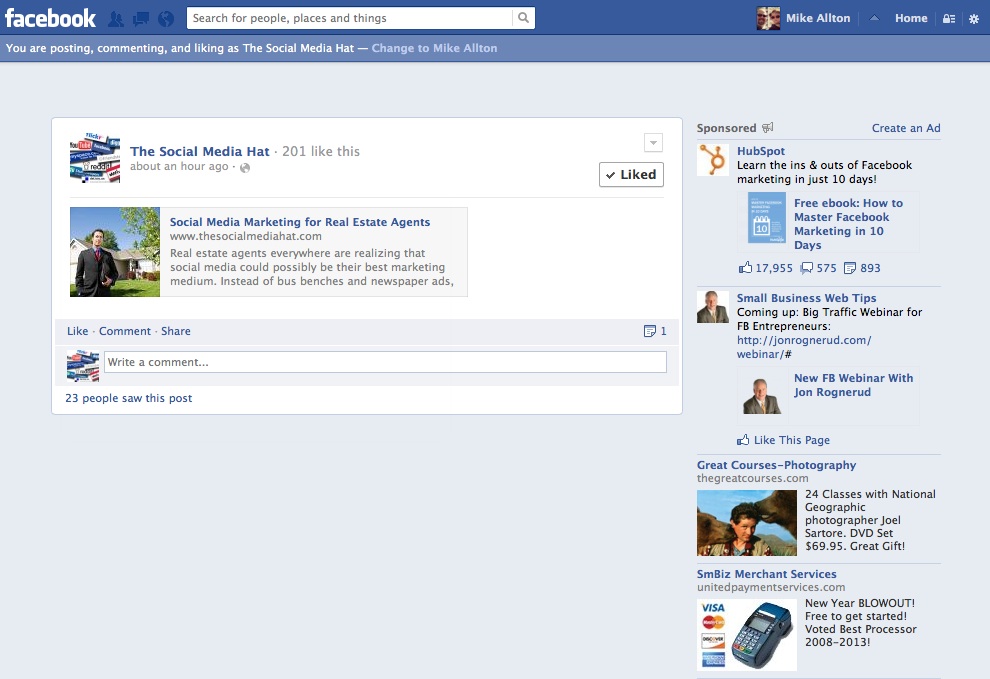Click the search magnifier button
Viewport: 990px width, 679px height.
coord(523,18)
